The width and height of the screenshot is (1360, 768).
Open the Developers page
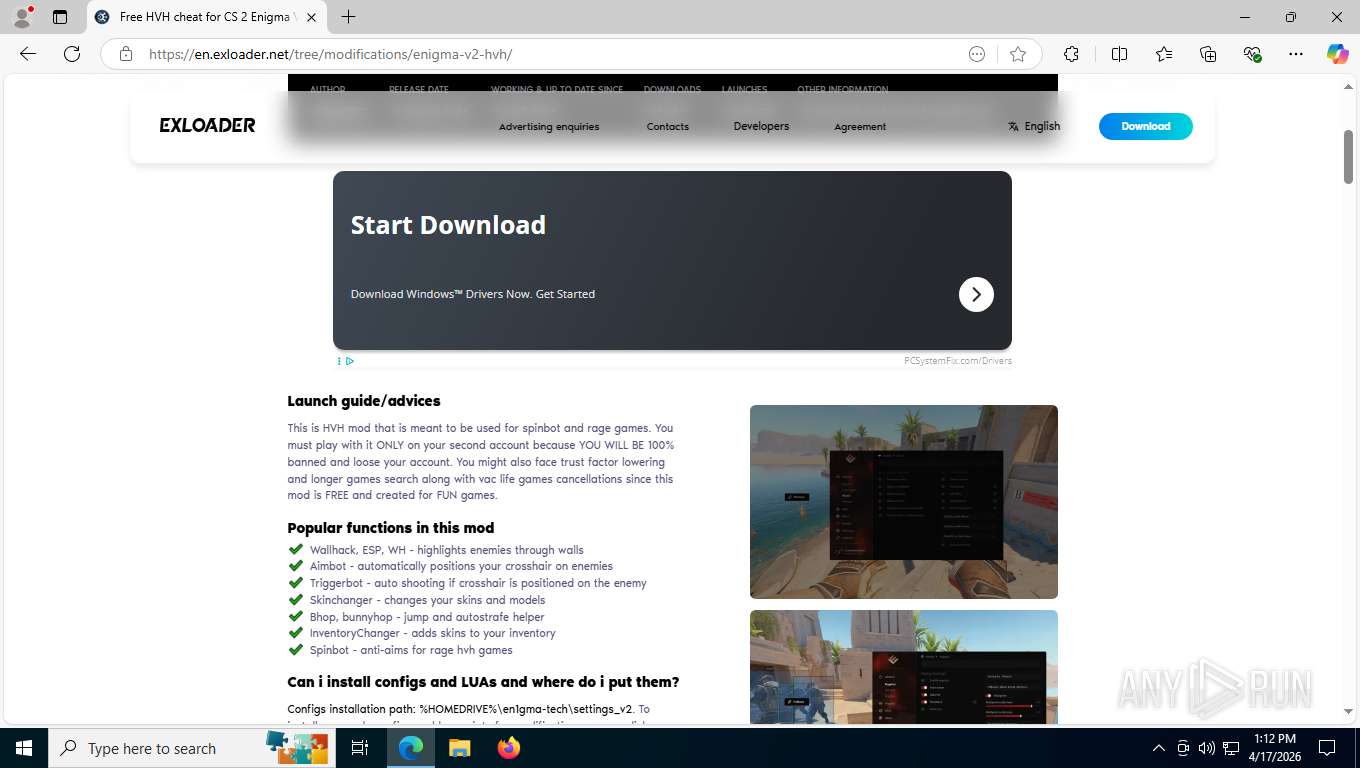point(761,126)
